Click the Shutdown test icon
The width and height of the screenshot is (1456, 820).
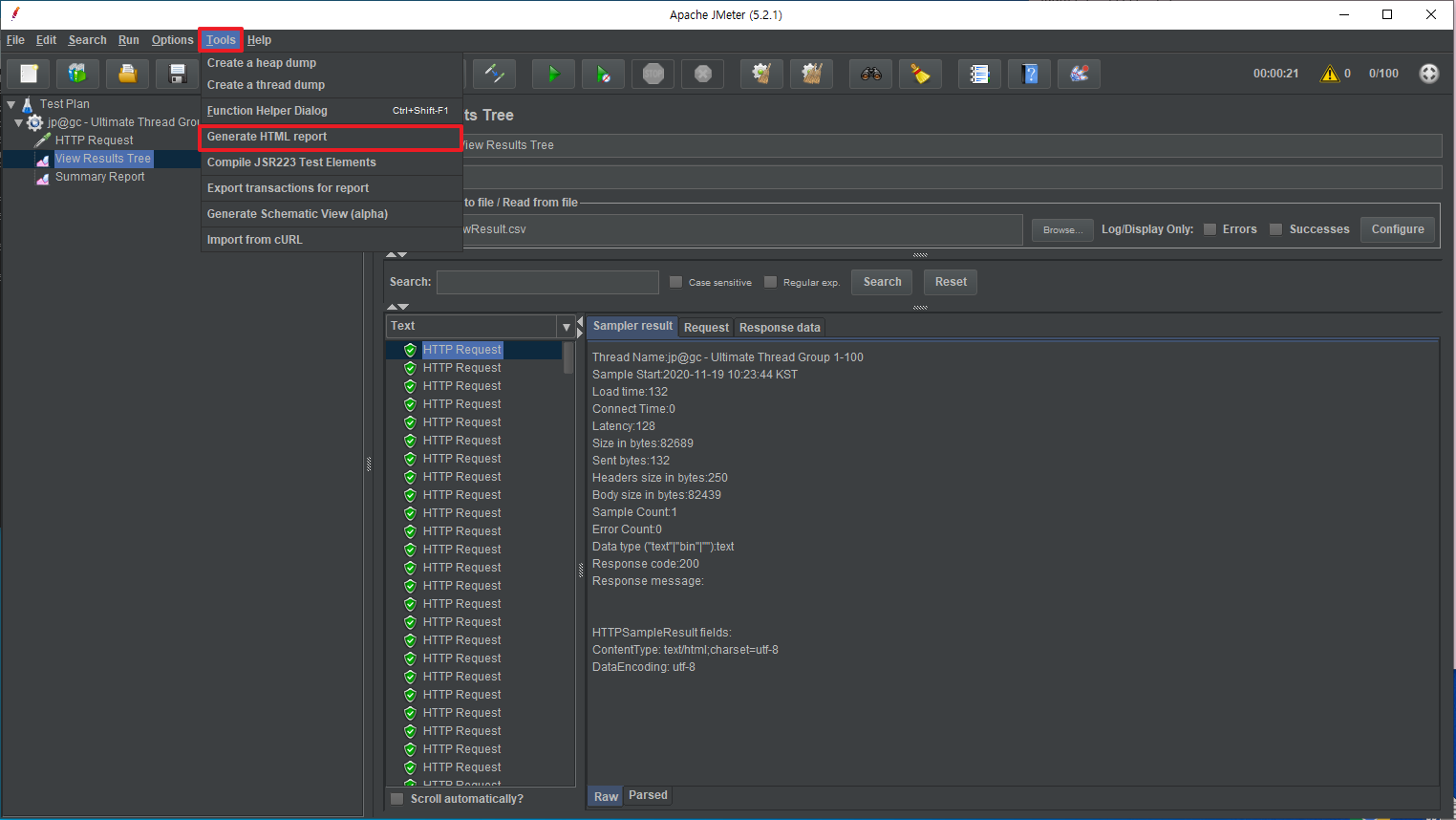coord(703,74)
